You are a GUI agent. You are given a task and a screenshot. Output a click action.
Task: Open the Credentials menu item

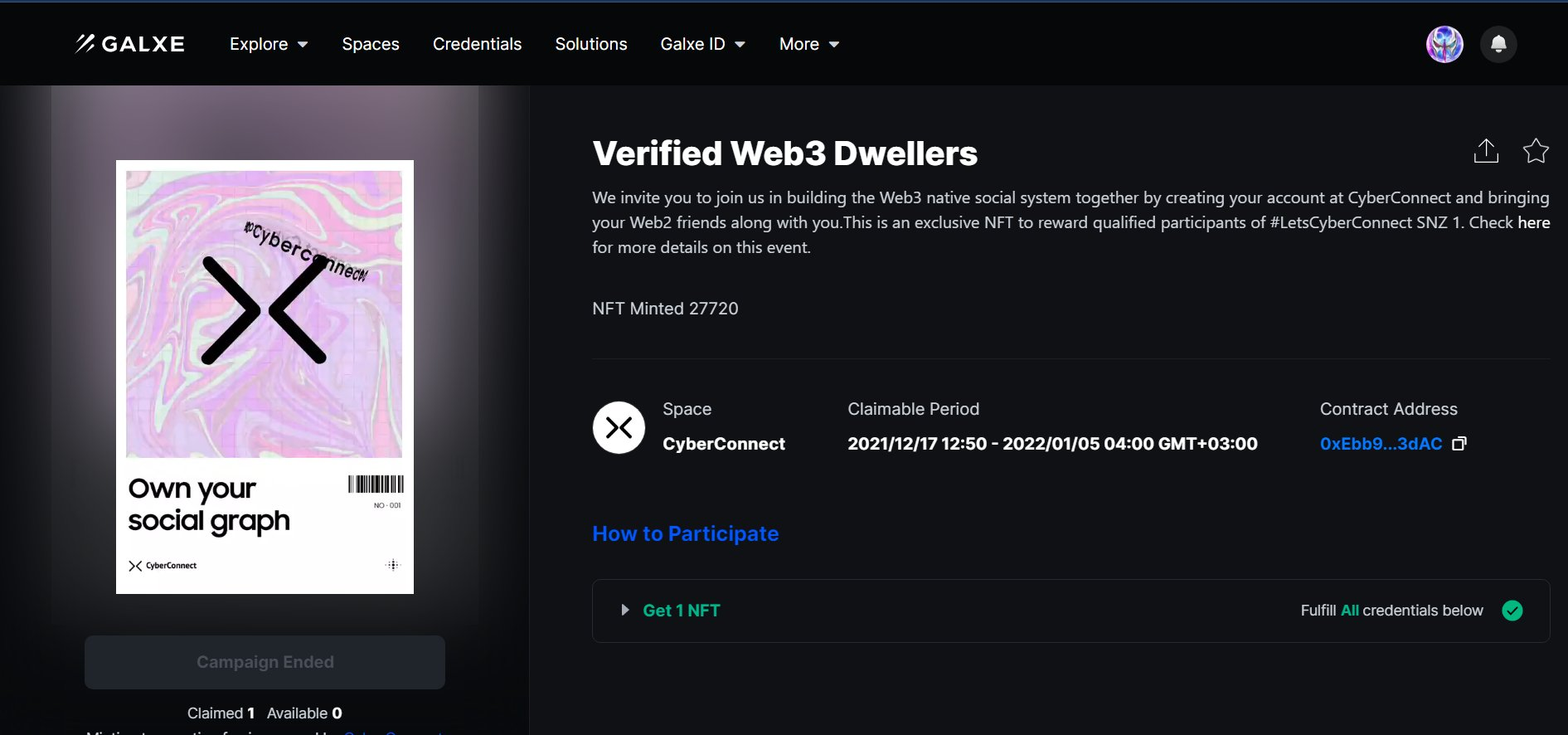[477, 44]
